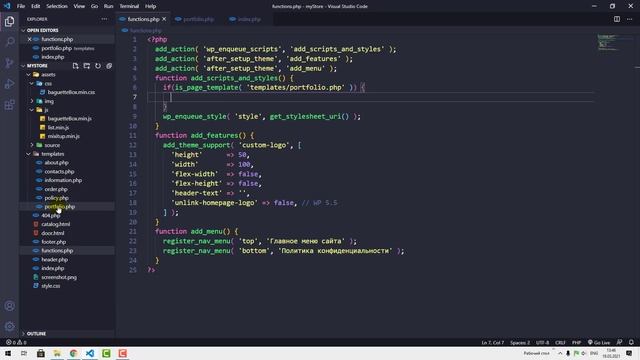Open baguetteBox.min.css file
Viewport: 640px width, 360px height.
(71, 92)
